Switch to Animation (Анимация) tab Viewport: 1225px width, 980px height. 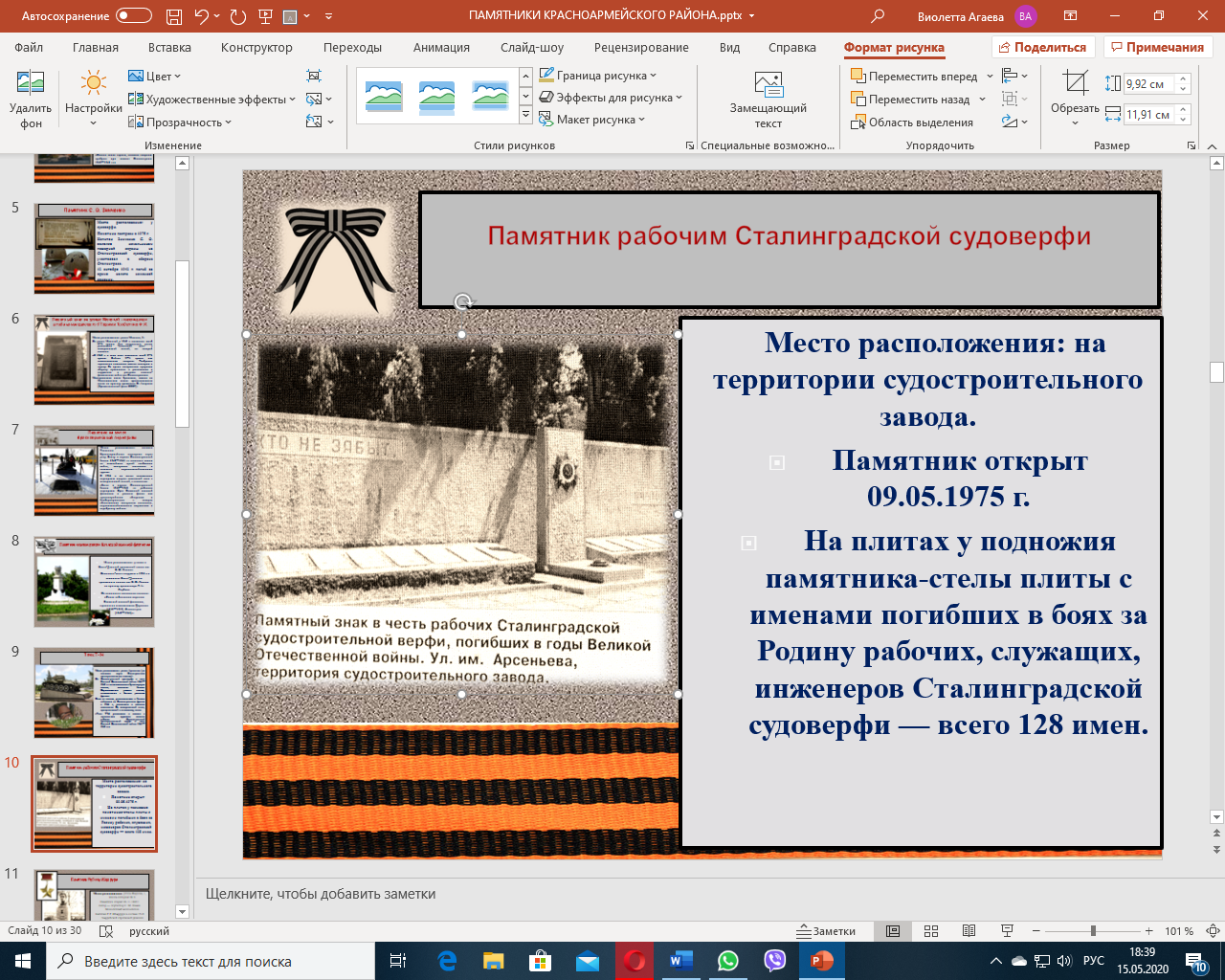click(x=441, y=48)
